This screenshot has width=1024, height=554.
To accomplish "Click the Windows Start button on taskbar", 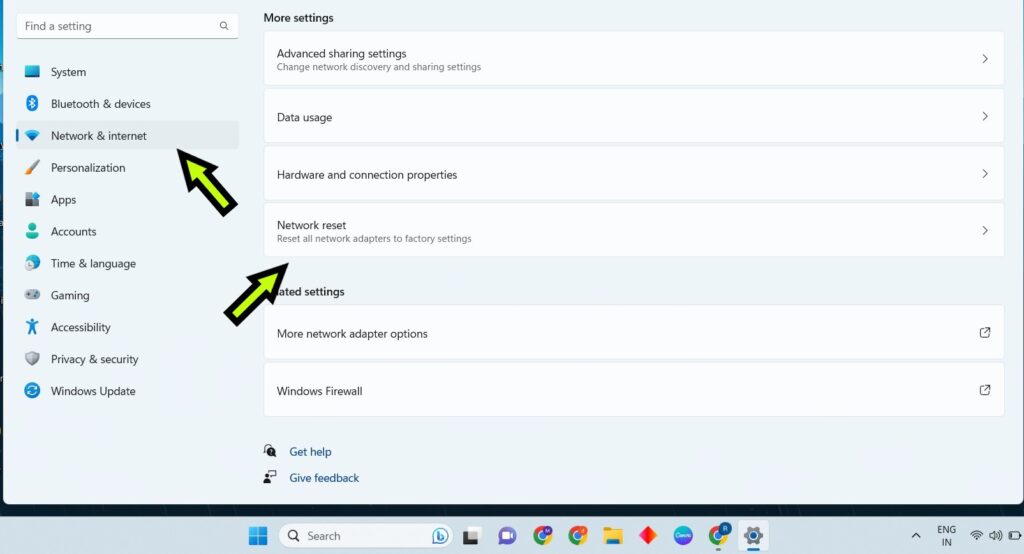I will pyautogui.click(x=258, y=536).
